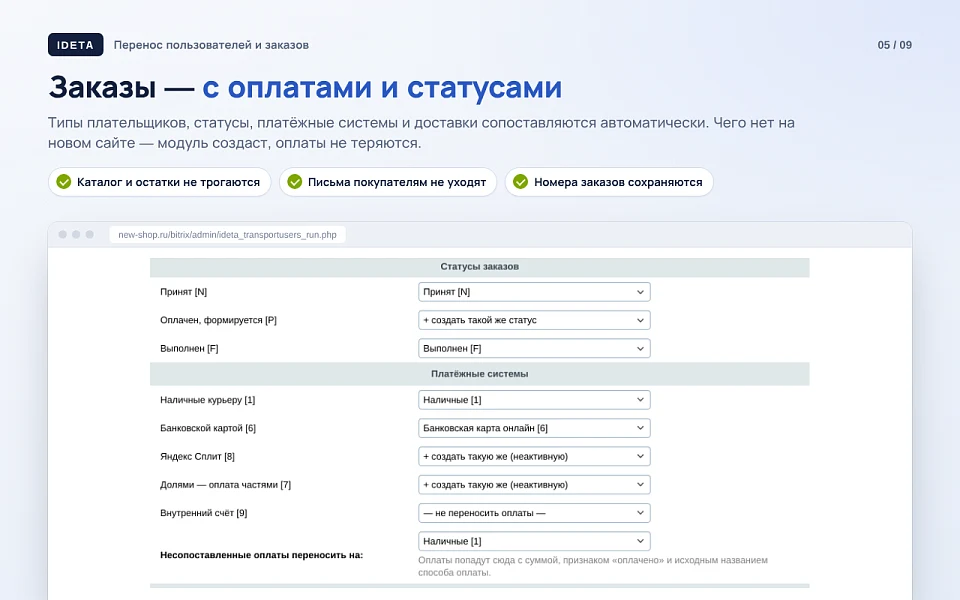Expand the 'Наличные курьеру [1]' payment dropdown
The image size is (960, 600).
click(x=534, y=400)
